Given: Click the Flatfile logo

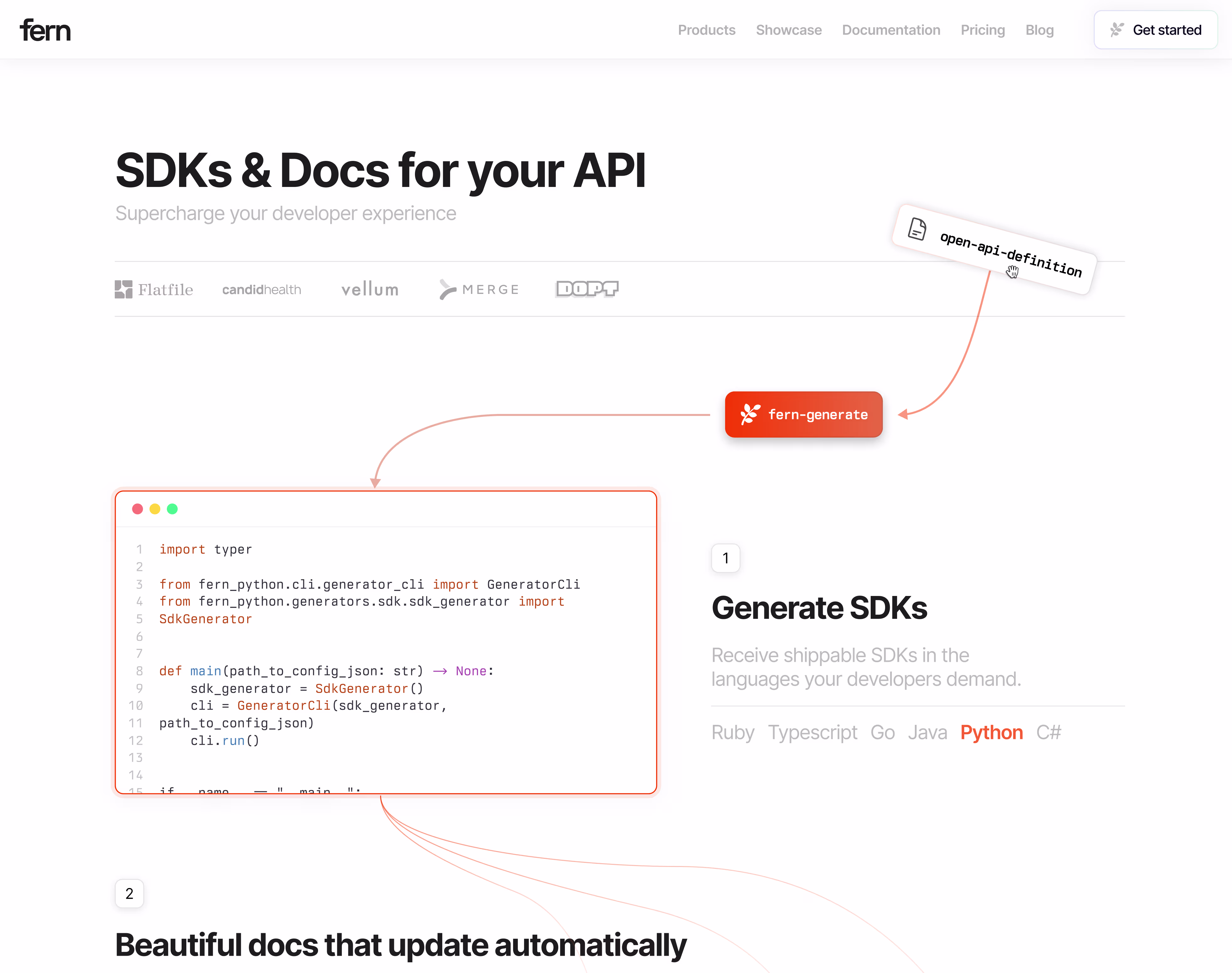Looking at the screenshot, I should click(x=154, y=290).
